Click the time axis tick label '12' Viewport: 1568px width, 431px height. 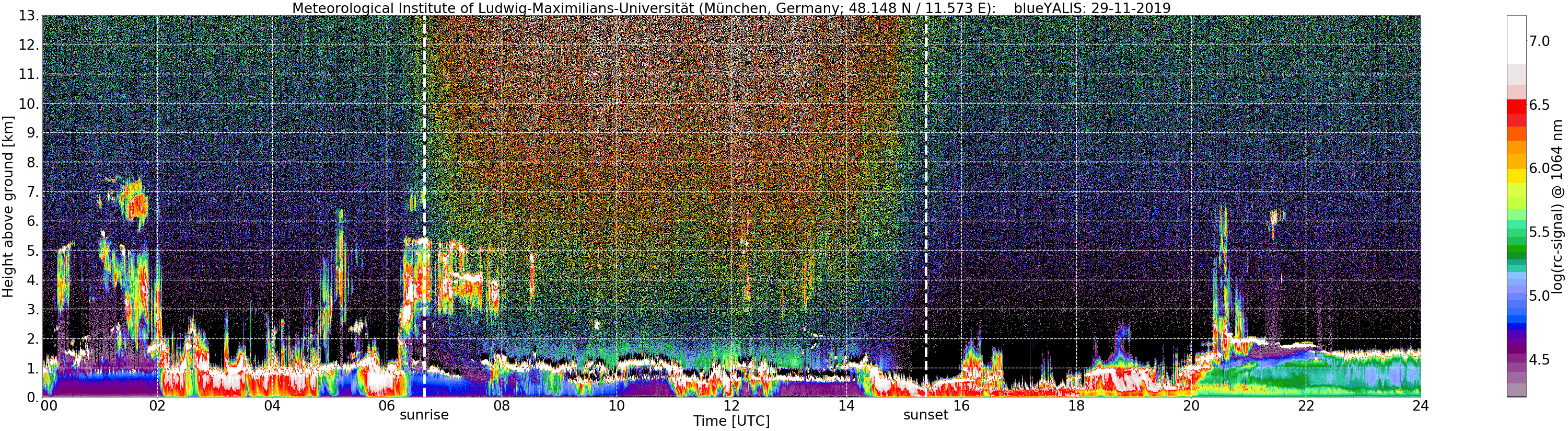coord(731,406)
